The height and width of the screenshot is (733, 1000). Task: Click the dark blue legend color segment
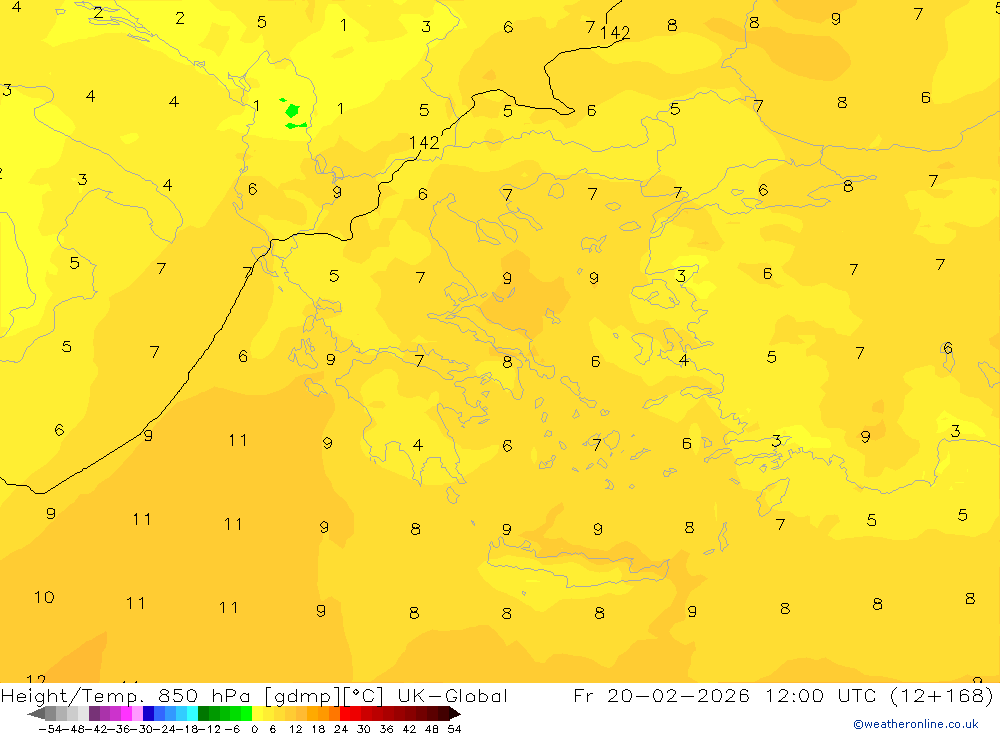point(148,714)
